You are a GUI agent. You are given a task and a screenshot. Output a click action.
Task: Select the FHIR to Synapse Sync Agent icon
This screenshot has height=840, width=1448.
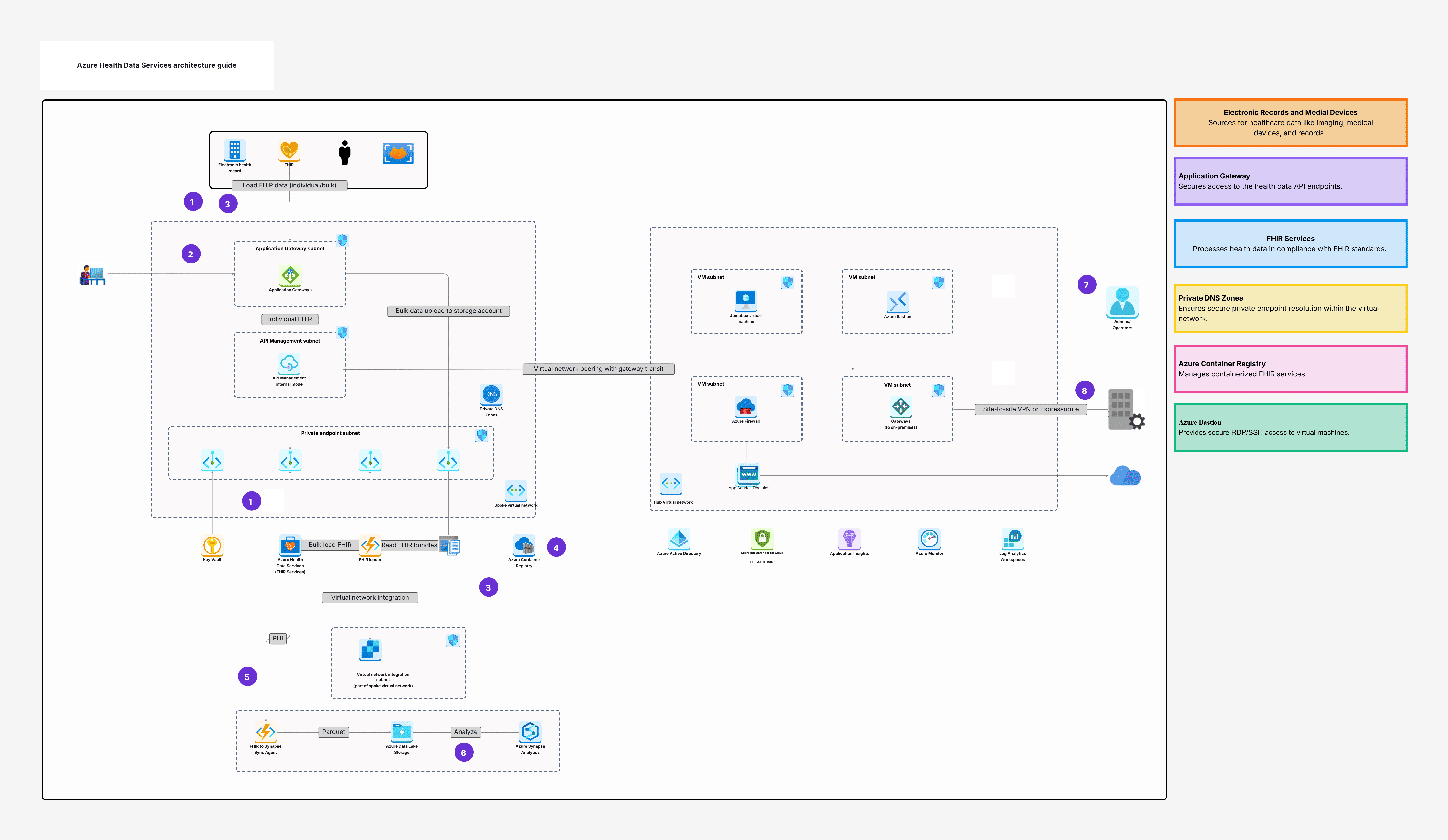(265, 732)
